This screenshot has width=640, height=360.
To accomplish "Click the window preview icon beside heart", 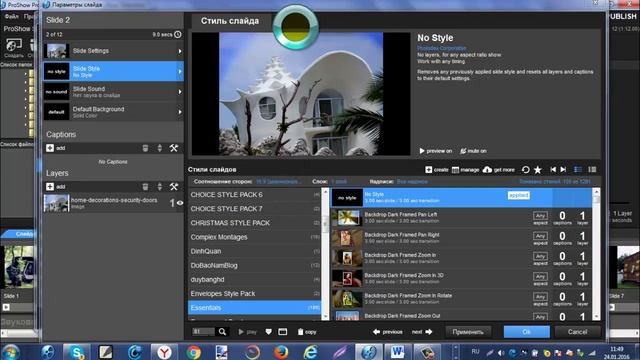I will tap(282, 332).
